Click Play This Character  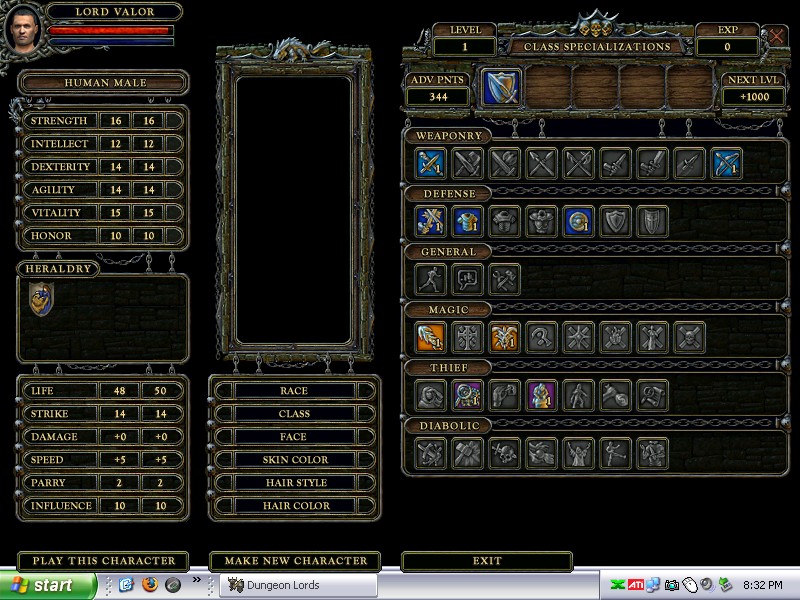tap(104, 561)
